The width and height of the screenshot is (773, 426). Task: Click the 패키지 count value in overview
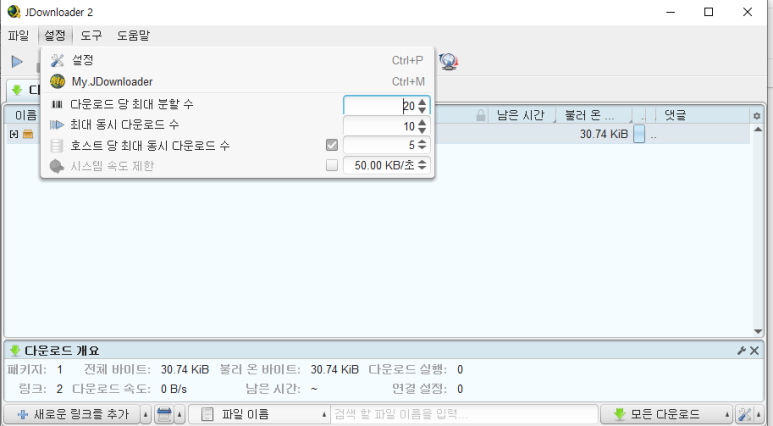click(x=60, y=369)
